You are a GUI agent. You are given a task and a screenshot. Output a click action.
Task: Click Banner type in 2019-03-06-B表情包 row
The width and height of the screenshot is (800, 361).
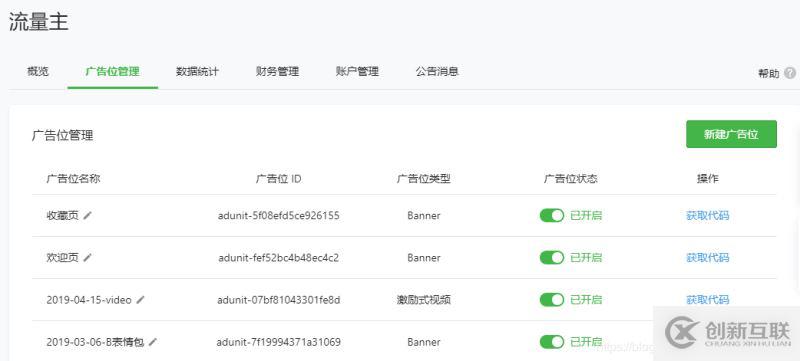(424, 342)
